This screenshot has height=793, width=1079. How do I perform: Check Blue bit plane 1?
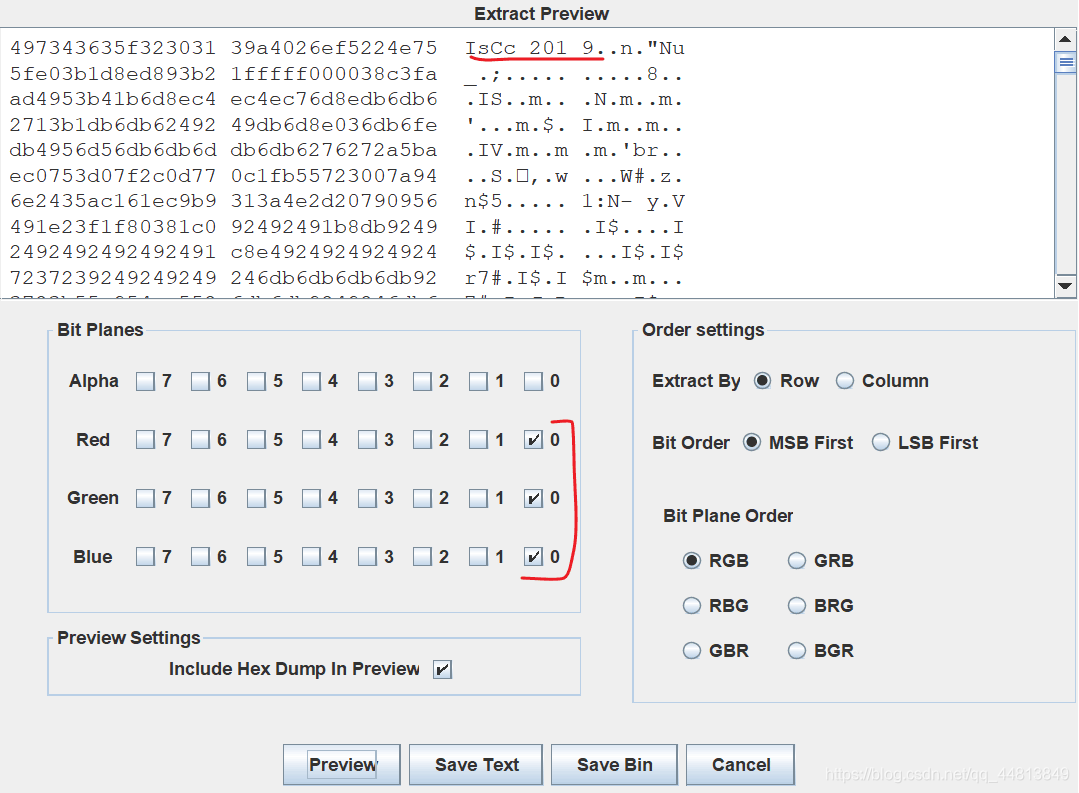[478, 557]
